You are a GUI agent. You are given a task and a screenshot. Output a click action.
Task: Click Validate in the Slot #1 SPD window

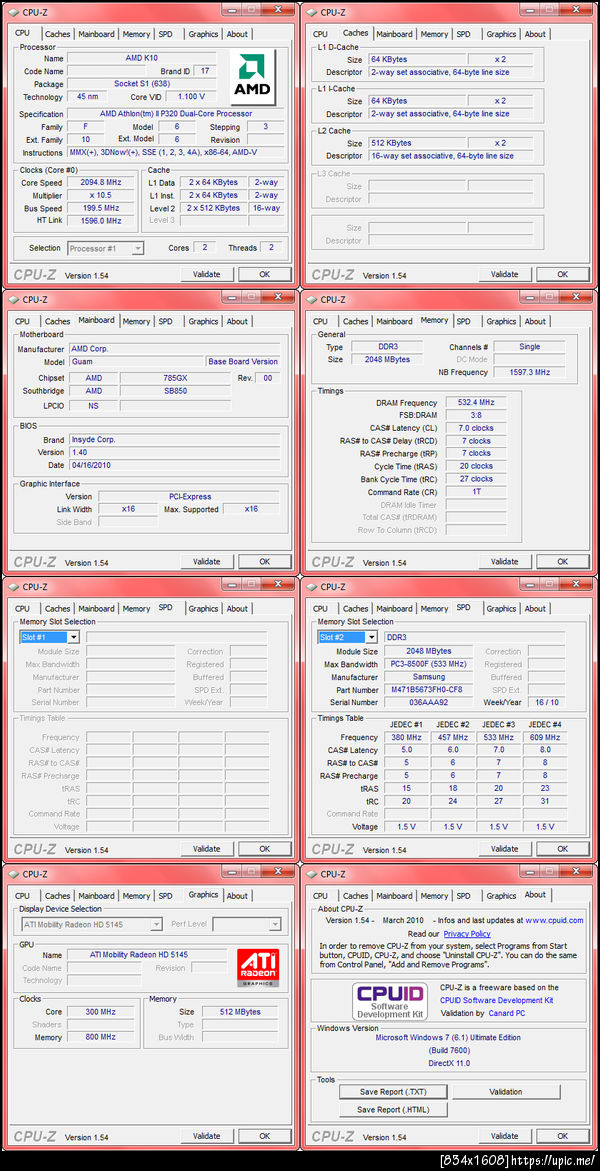tap(207, 849)
